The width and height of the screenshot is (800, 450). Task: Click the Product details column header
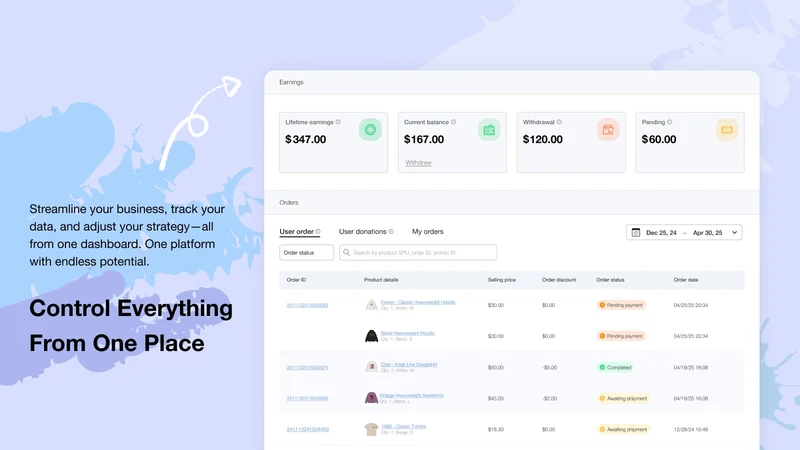pyautogui.click(x=381, y=280)
